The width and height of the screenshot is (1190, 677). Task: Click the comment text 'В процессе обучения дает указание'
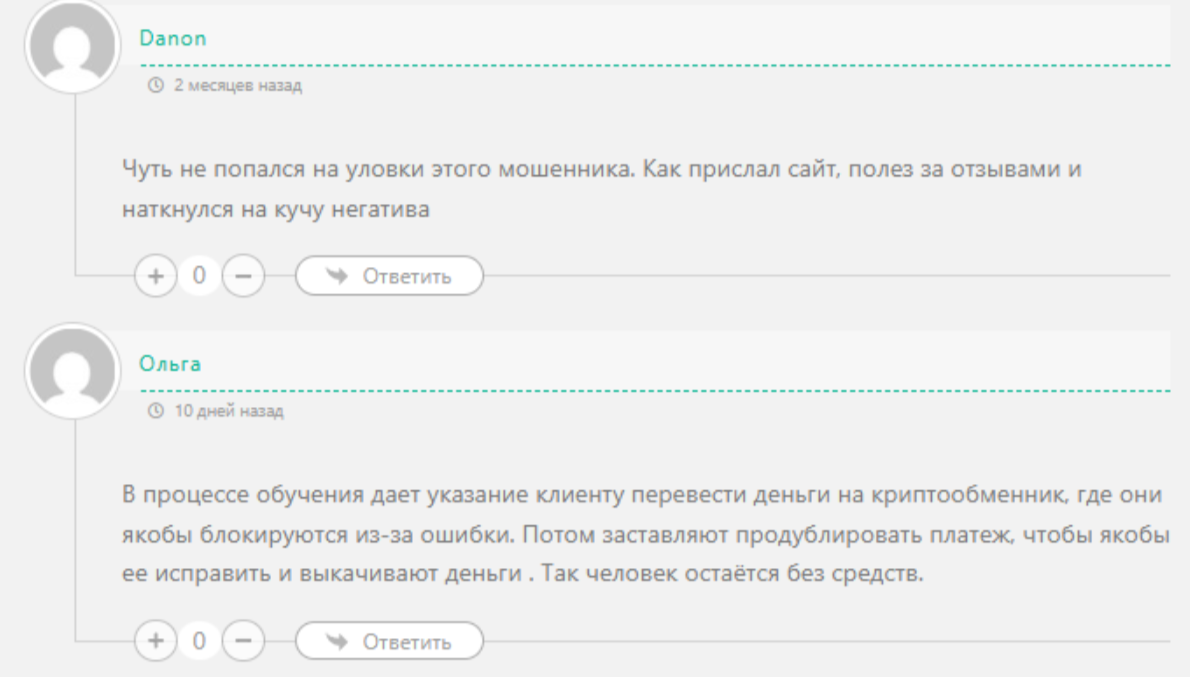(x=325, y=495)
